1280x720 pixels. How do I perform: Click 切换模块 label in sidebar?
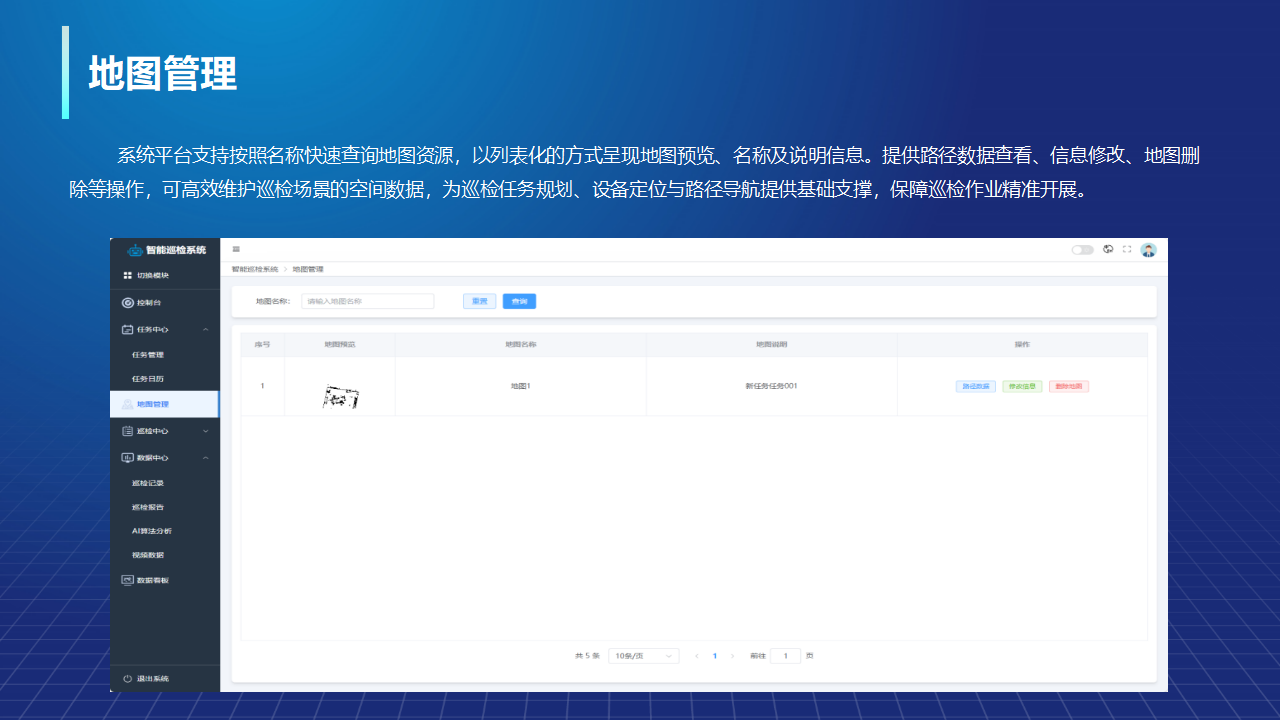point(153,275)
